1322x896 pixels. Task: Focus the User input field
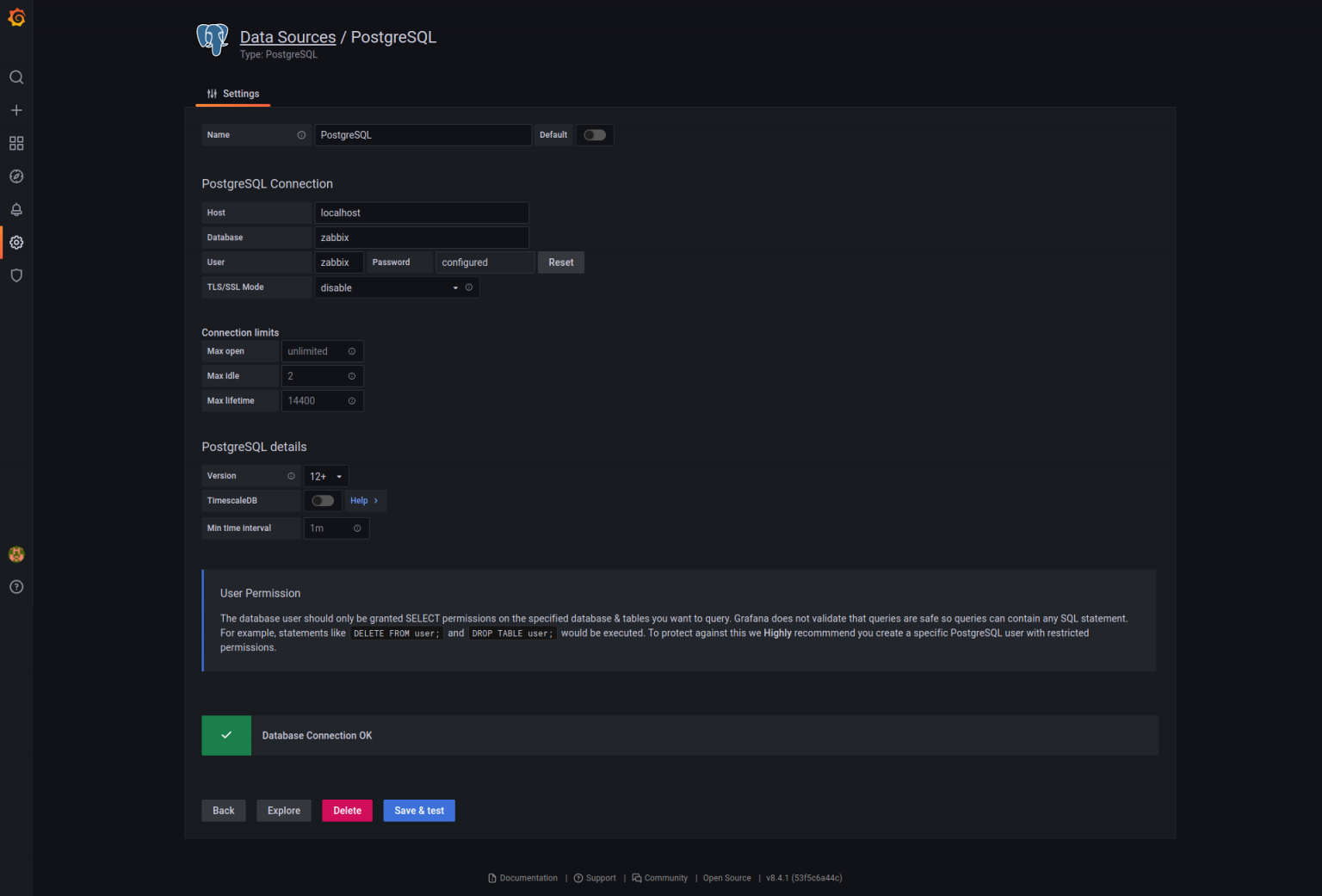tap(339, 263)
